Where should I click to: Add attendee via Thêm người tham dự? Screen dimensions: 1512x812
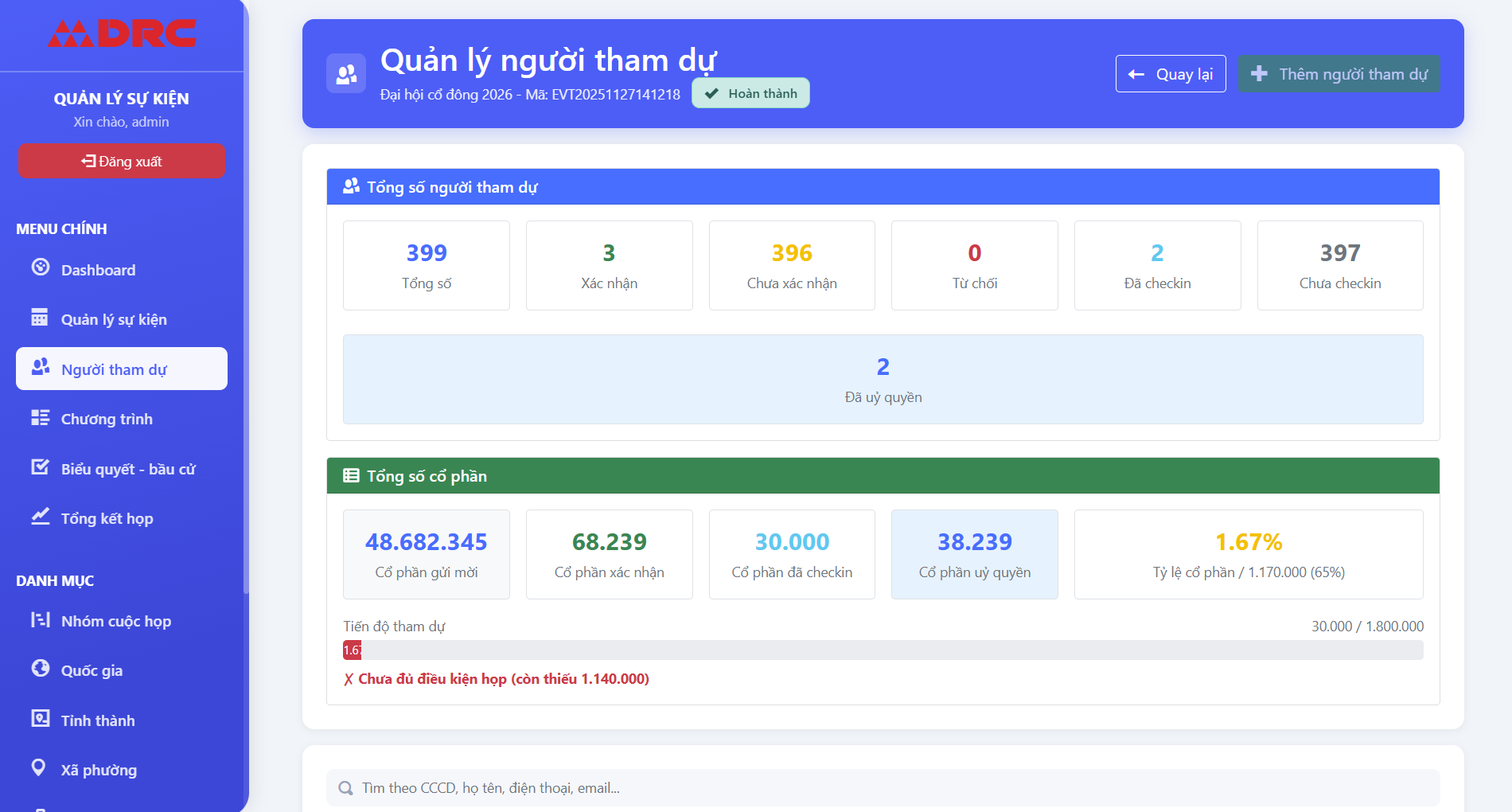pyautogui.click(x=1339, y=74)
